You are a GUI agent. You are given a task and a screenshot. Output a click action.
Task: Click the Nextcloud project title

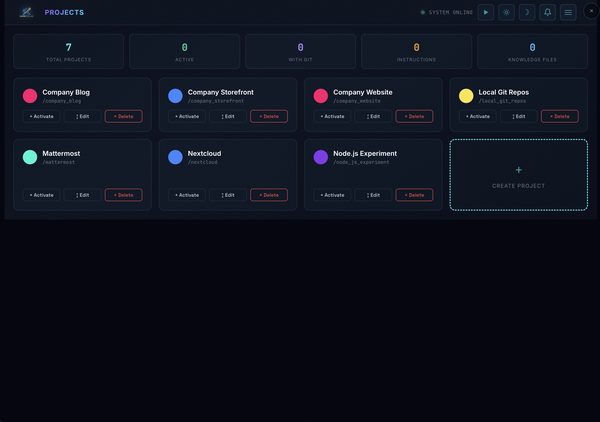[204, 153]
